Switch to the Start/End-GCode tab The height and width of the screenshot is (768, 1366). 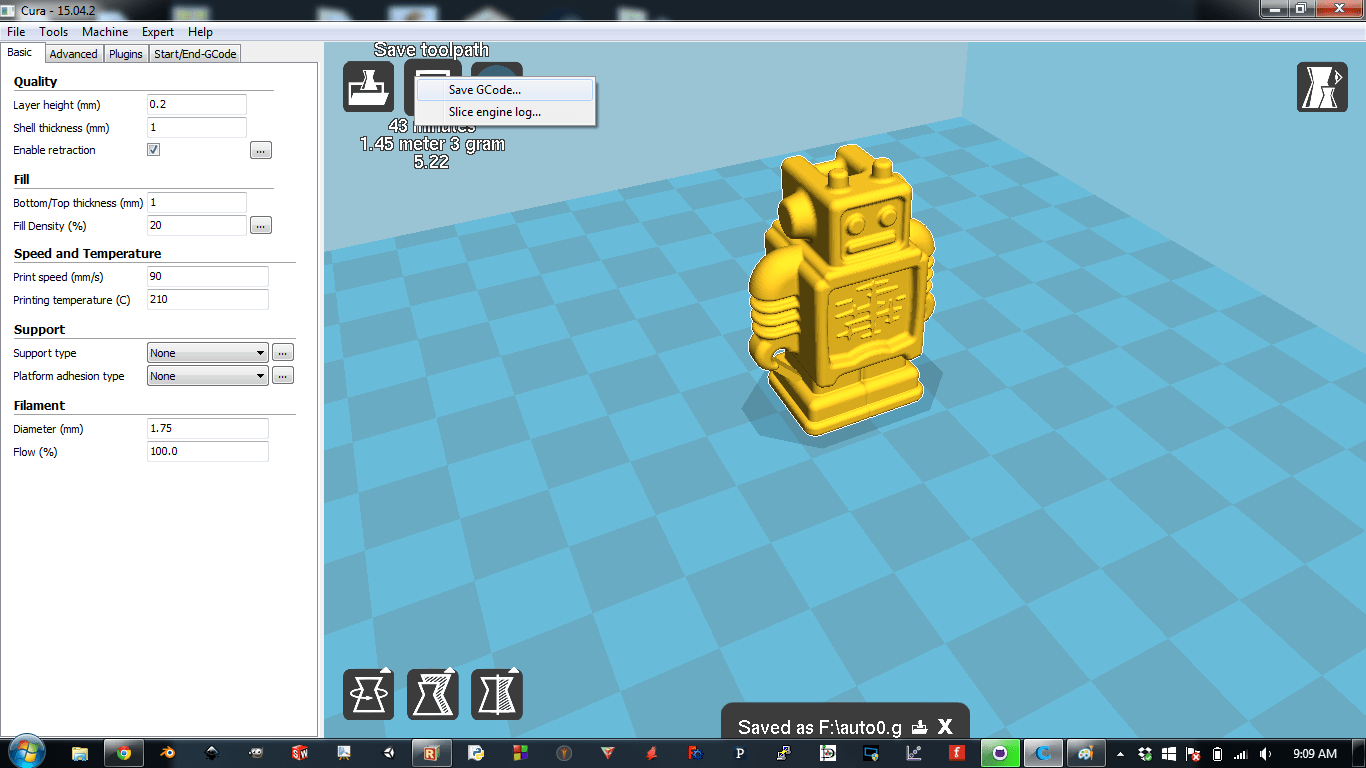click(195, 54)
